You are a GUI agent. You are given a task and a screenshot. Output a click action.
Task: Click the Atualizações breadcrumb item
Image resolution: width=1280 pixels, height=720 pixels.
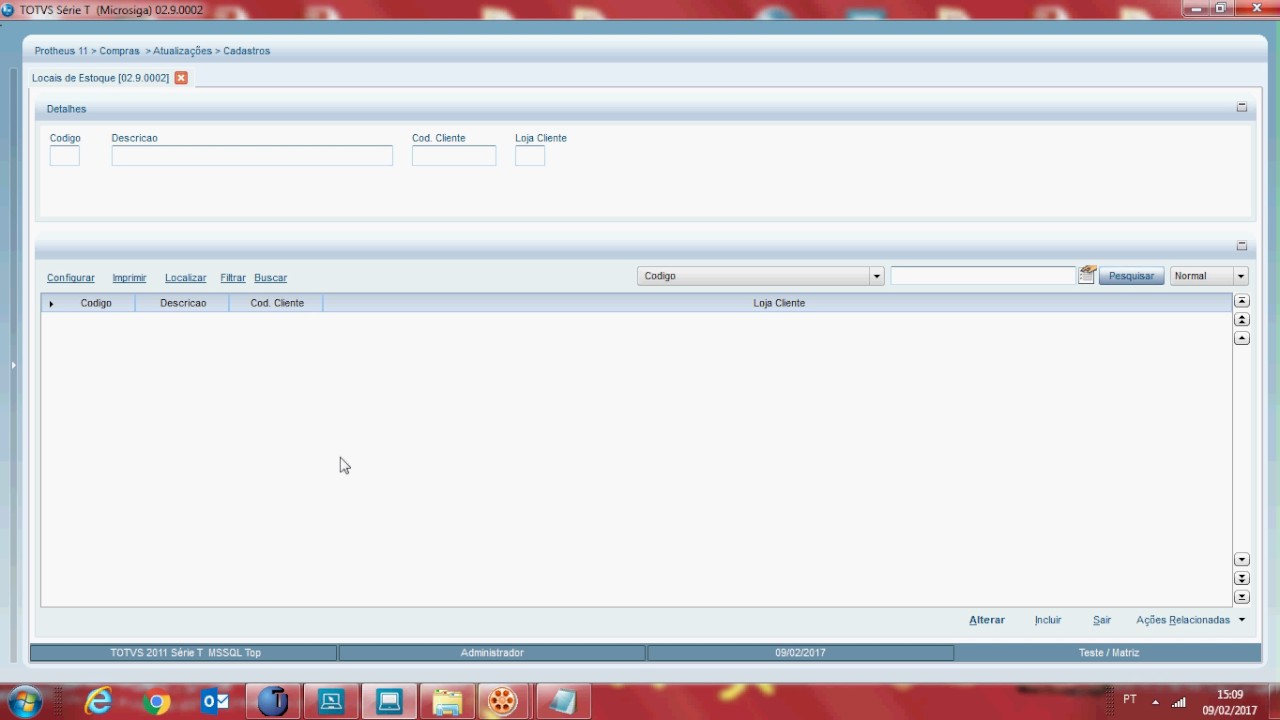coord(182,51)
